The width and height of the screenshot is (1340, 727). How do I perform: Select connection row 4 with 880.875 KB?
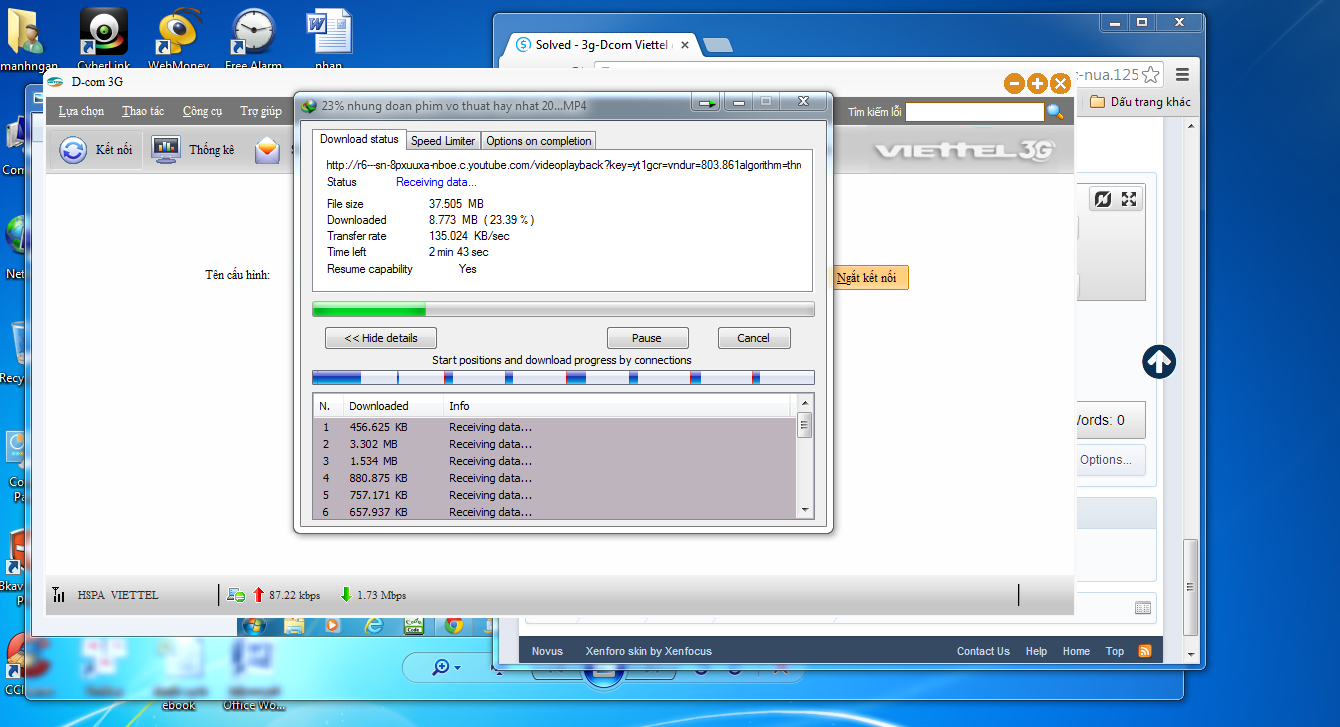[x=555, y=478]
